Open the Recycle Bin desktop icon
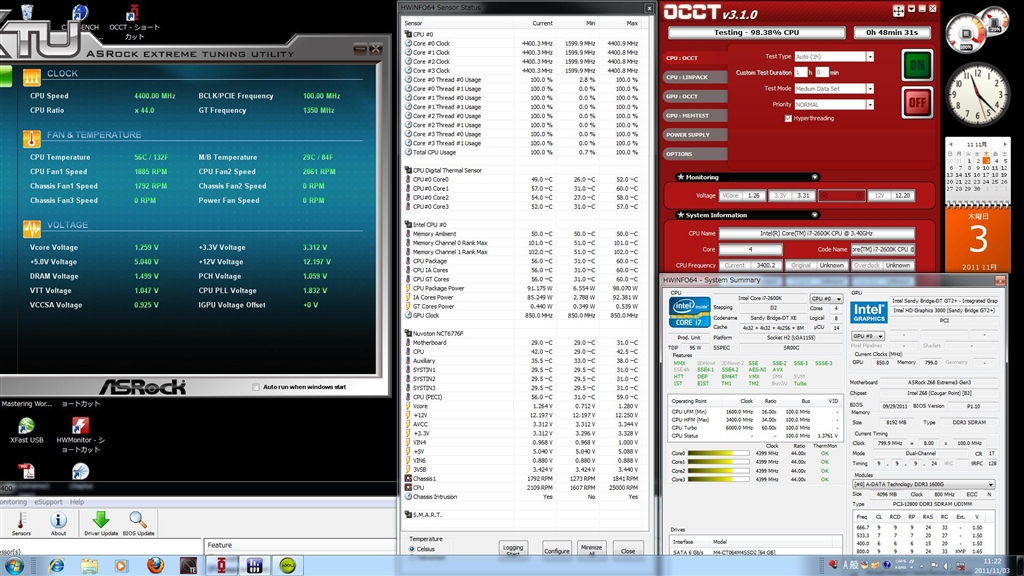The width and height of the screenshot is (1024, 576). point(27,12)
